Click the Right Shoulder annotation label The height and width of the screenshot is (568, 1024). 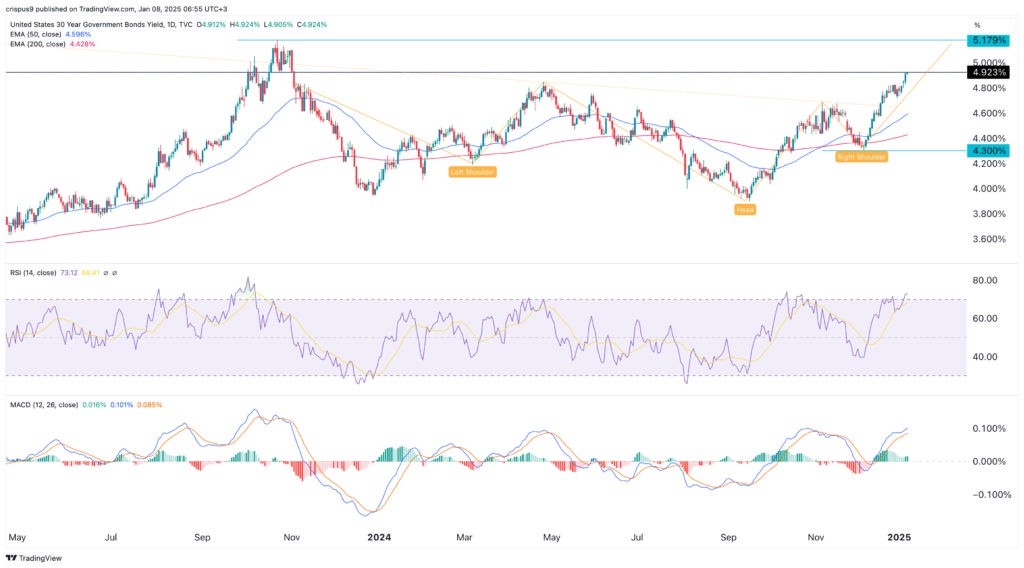(861, 157)
